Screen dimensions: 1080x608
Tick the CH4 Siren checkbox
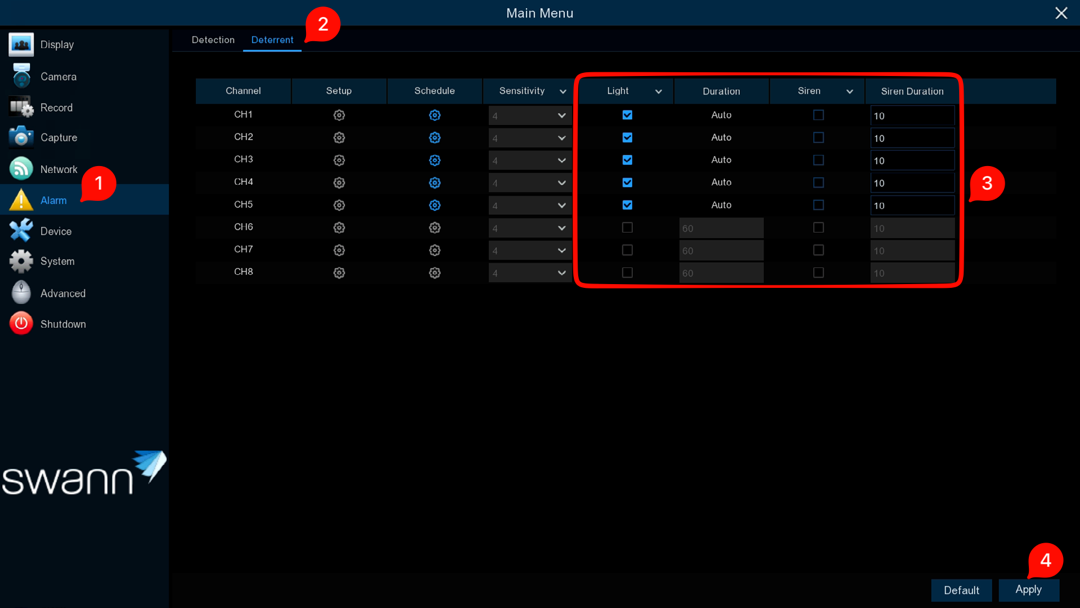[818, 182]
